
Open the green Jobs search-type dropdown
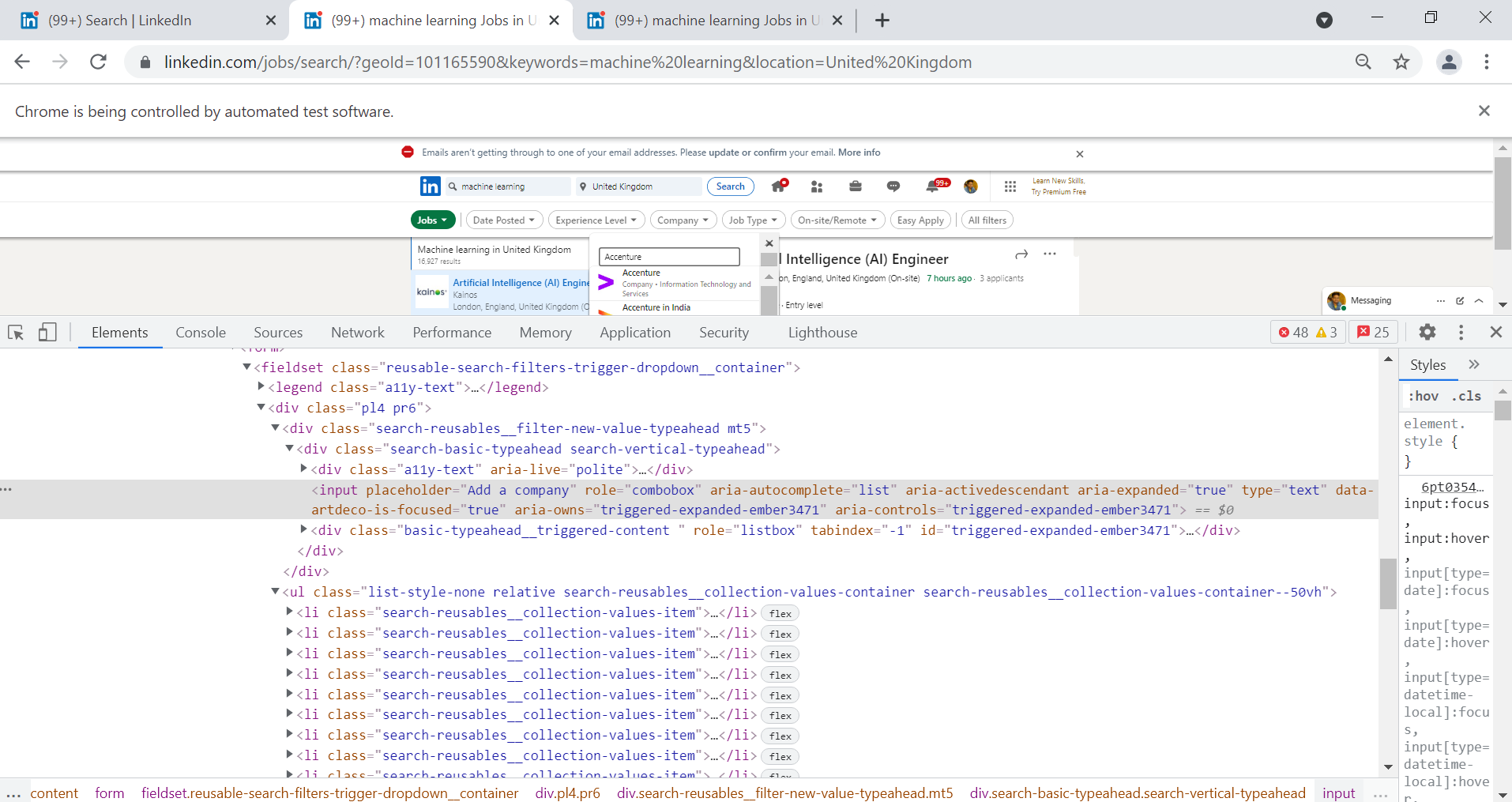coord(433,220)
